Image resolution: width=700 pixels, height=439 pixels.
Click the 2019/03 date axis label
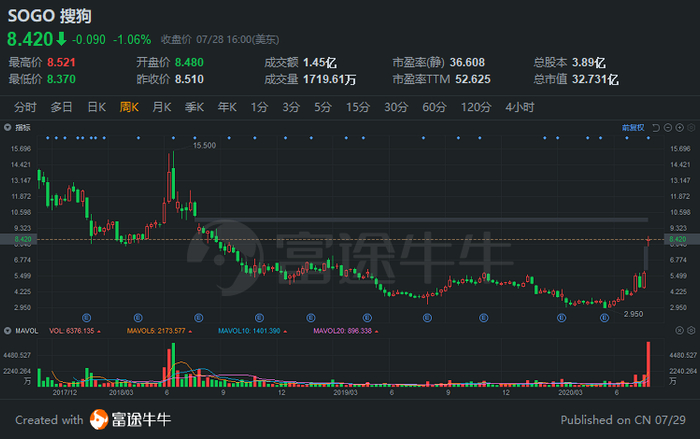point(345,393)
